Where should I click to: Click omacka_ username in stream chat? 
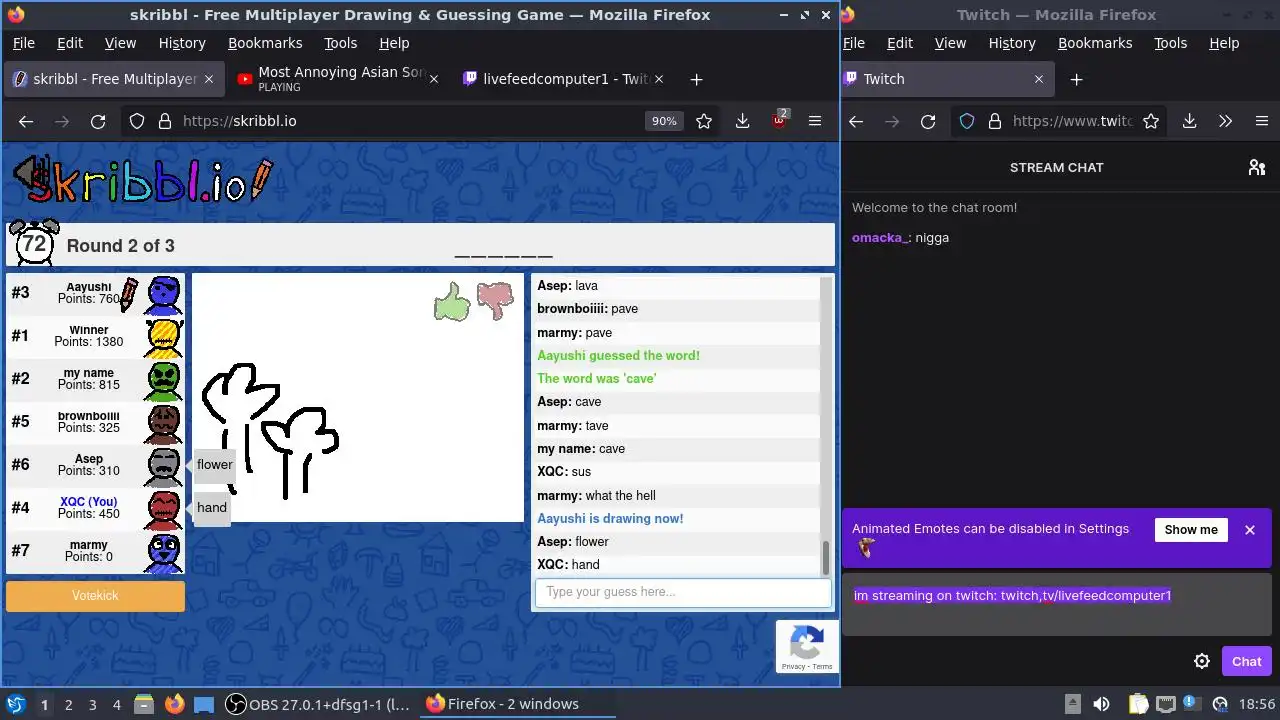(879, 238)
